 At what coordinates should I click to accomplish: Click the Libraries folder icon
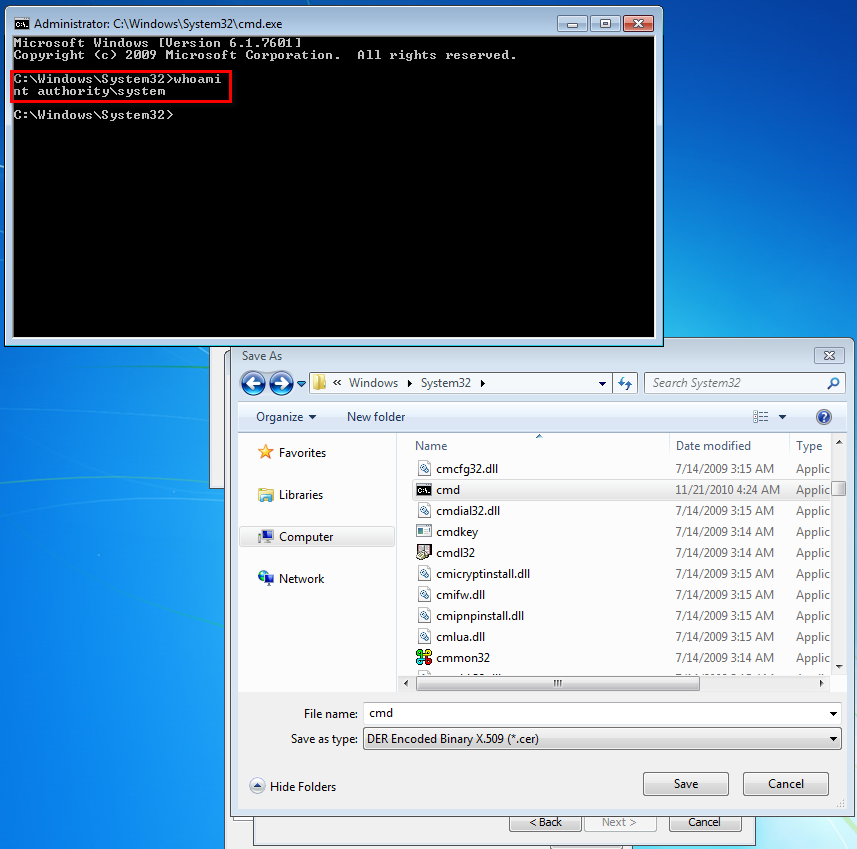266,495
